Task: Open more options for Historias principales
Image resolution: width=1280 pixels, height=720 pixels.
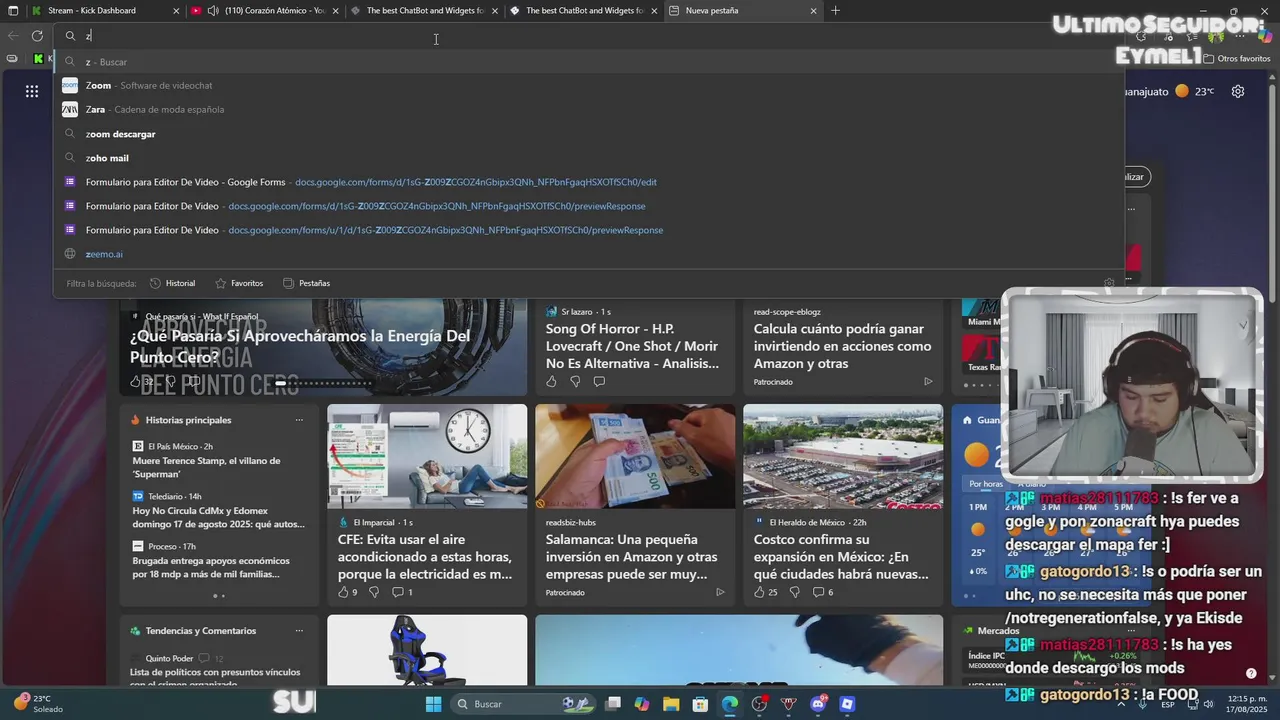Action: [x=299, y=420]
